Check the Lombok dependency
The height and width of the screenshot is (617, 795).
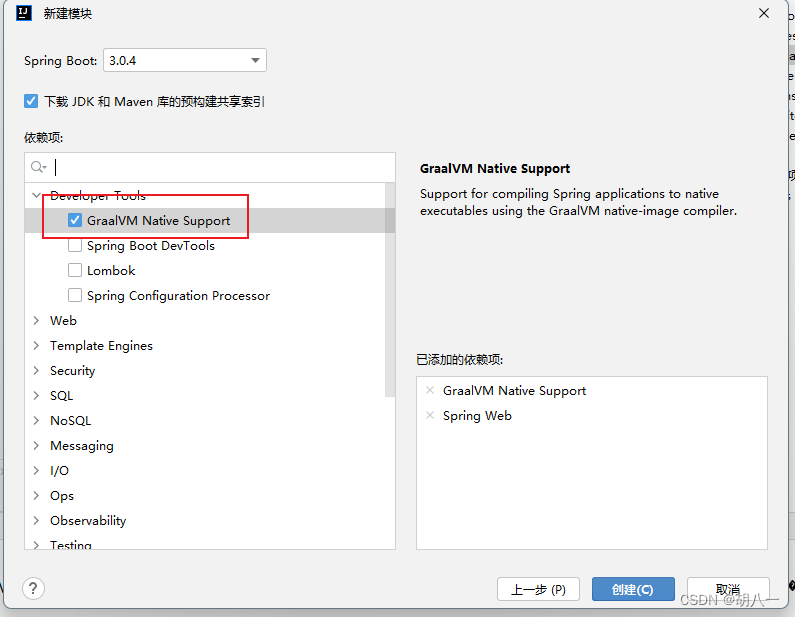tap(75, 270)
